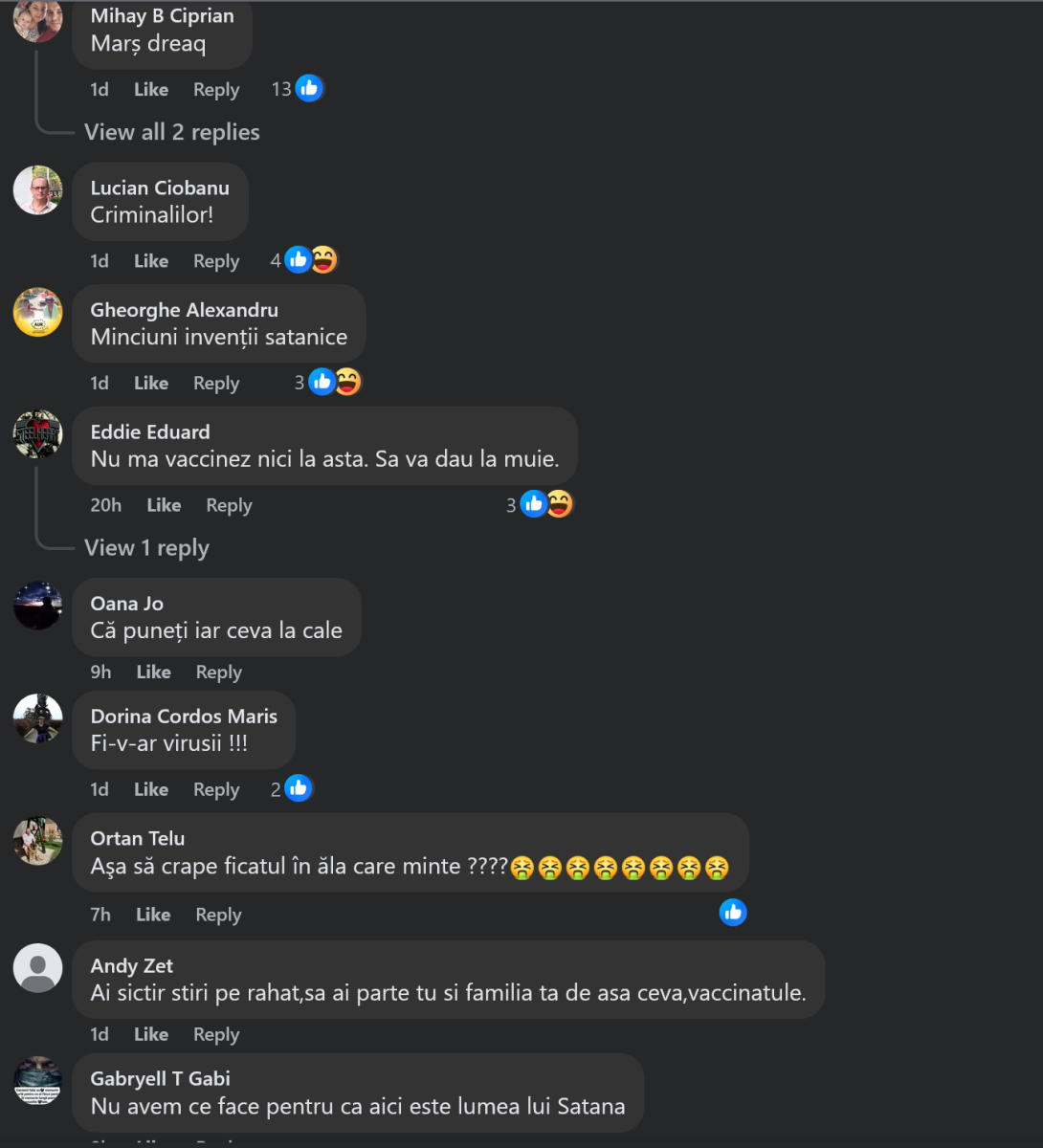This screenshot has width=1043, height=1148.
Task: Like Lucian Ciobanu's comment
Action: 151,260
